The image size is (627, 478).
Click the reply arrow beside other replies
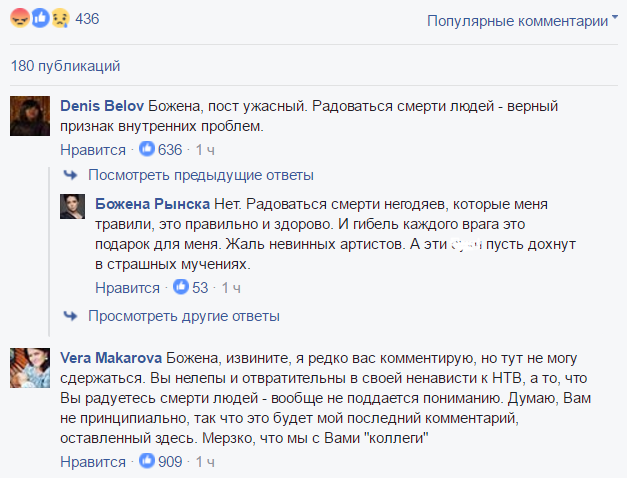[70, 316]
